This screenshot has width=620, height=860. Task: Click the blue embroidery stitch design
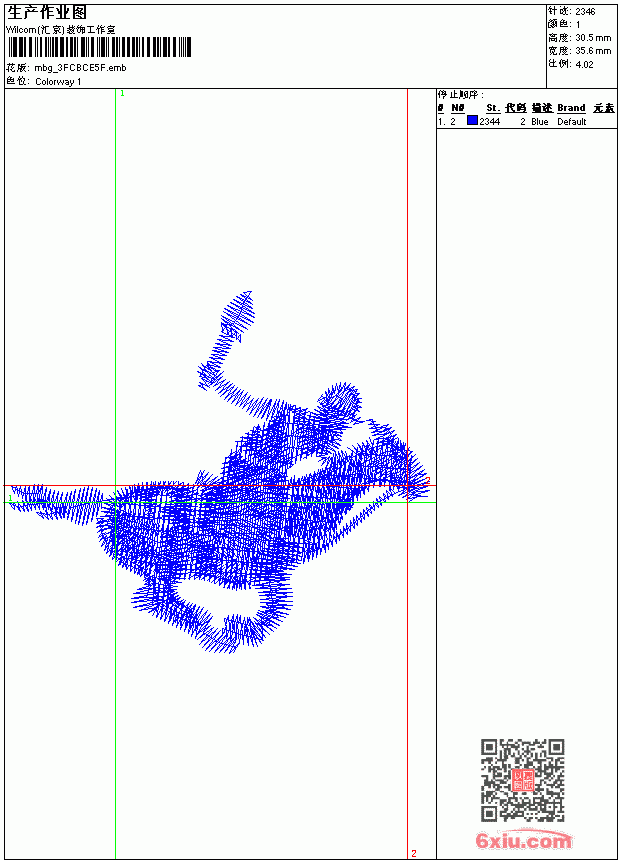[219, 473]
